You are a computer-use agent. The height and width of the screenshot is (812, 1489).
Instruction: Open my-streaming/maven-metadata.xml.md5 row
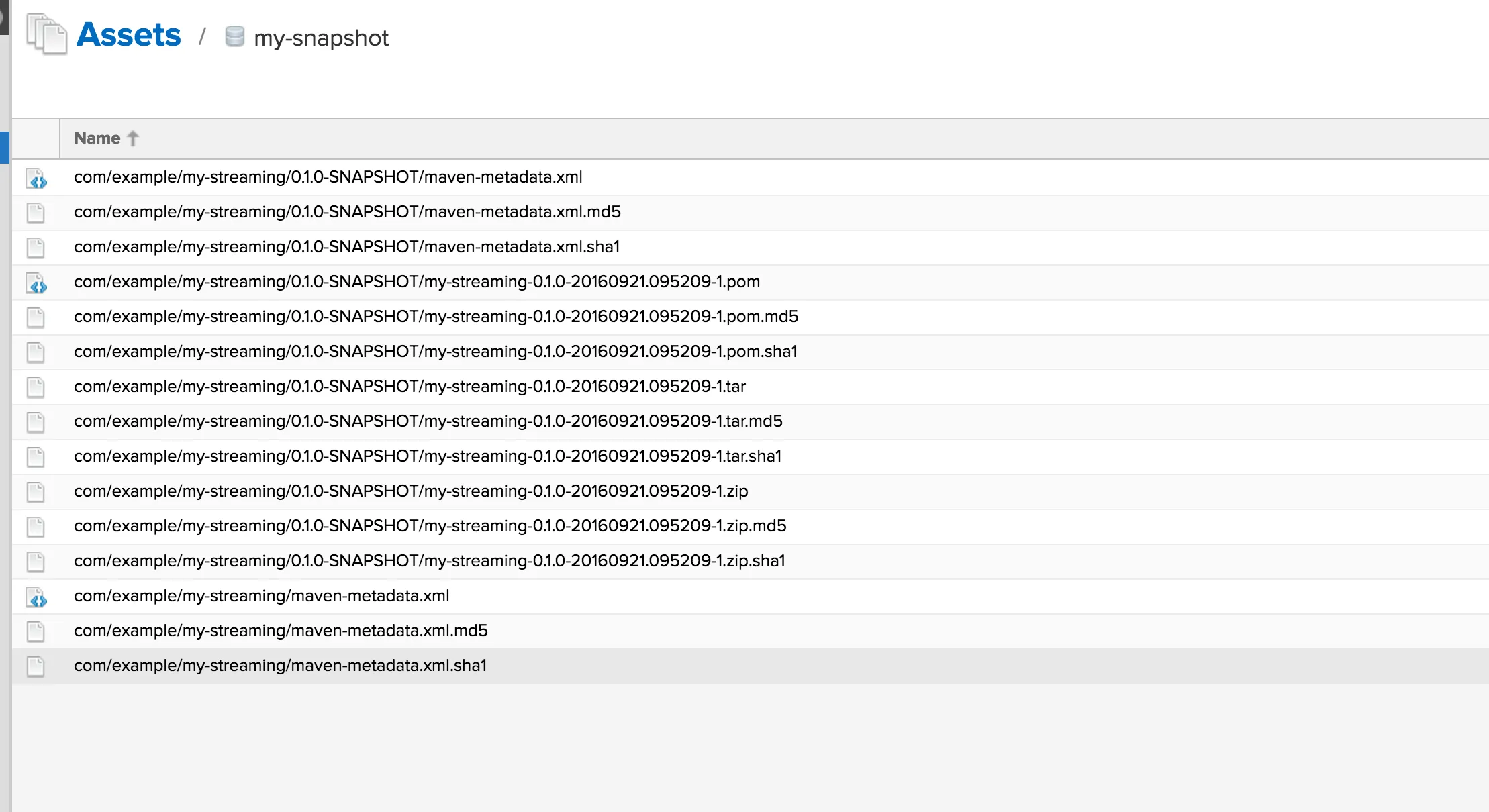point(281,631)
